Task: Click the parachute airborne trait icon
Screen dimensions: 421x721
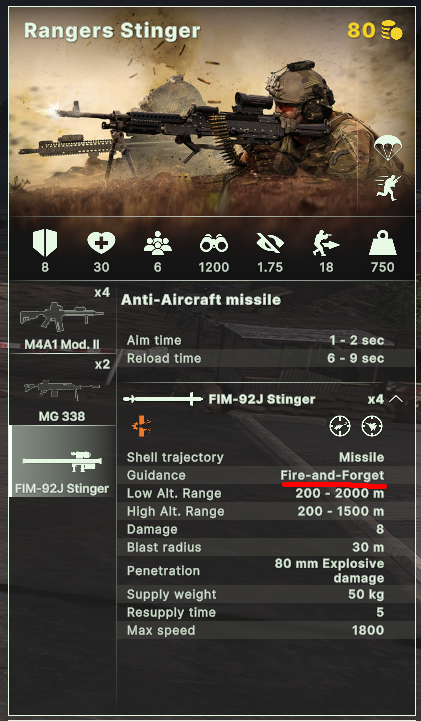Action: coord(388,148)
